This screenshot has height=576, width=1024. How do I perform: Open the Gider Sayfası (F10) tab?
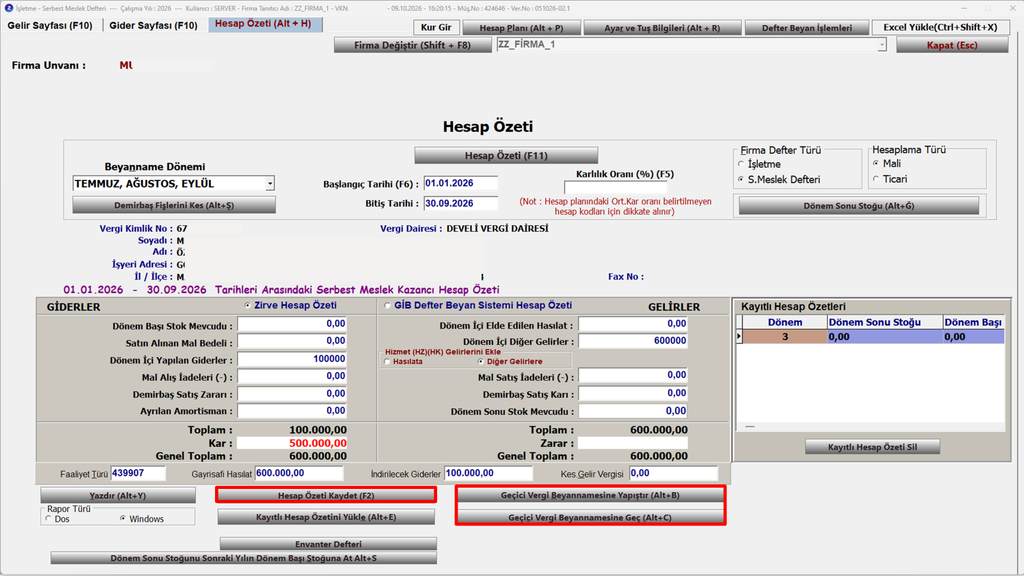pos(153,25)
